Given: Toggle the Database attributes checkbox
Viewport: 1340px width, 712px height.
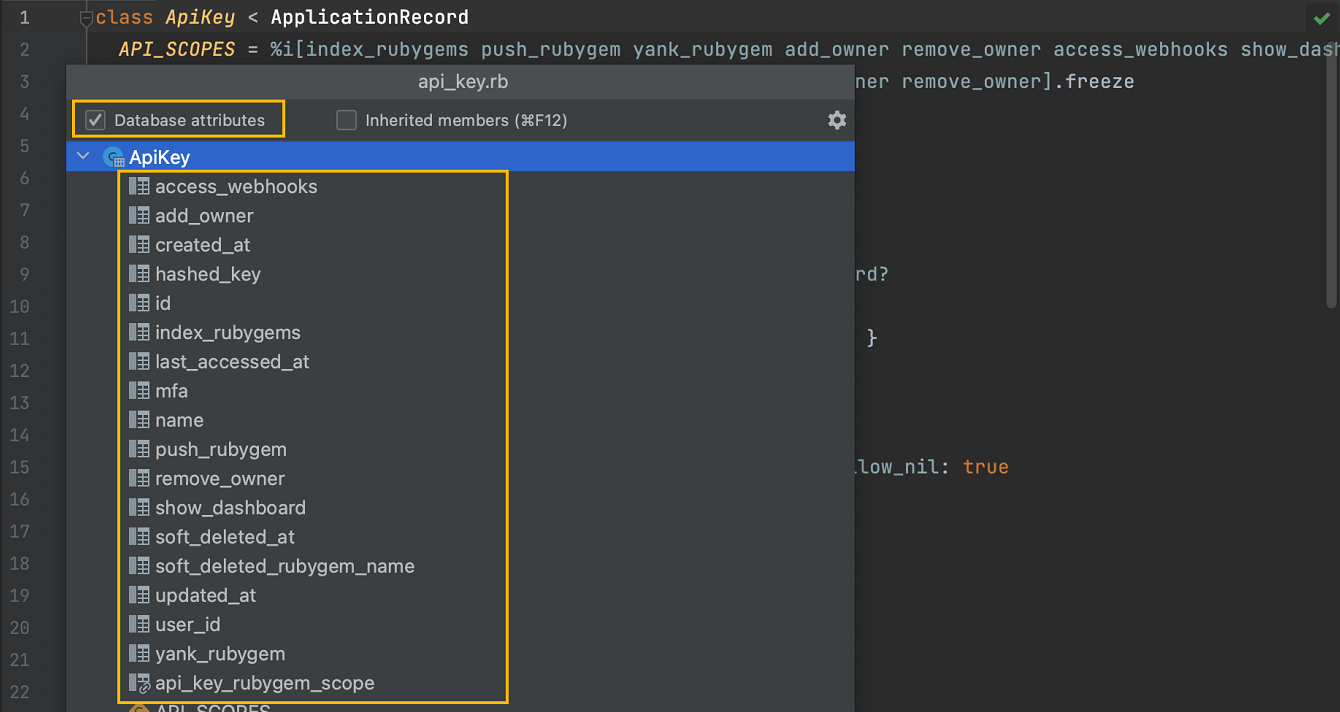Looking at the screenshot, I should (96, 120).
